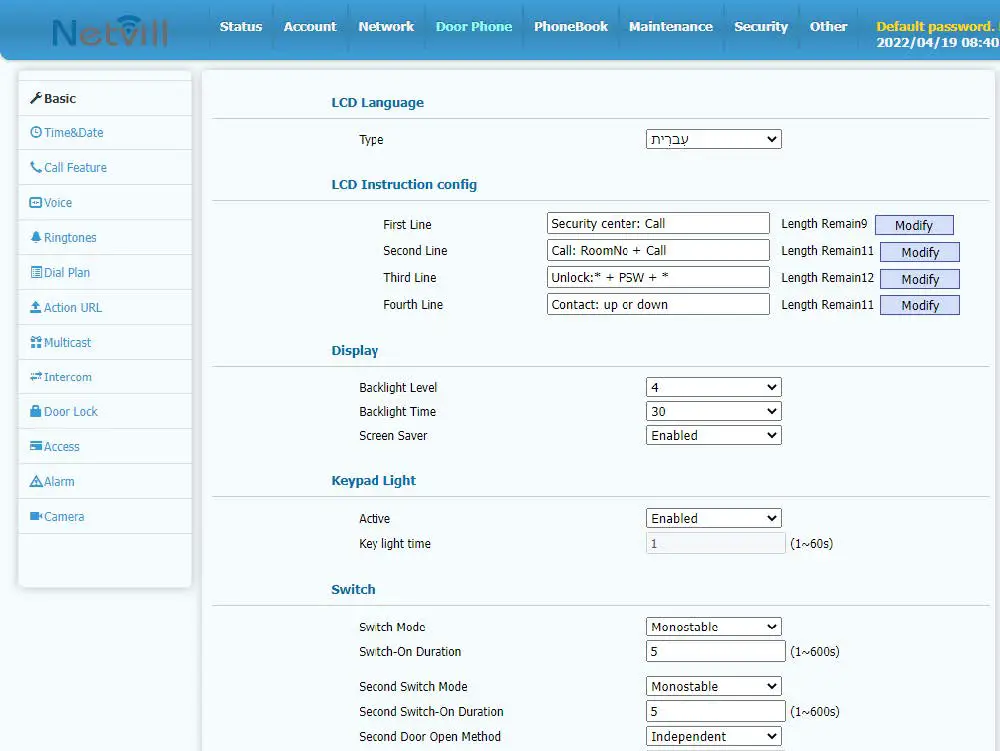Click the phone icon beside Call Feature
This screenshot has width=1000, height=751.
[x=36, y=168]
